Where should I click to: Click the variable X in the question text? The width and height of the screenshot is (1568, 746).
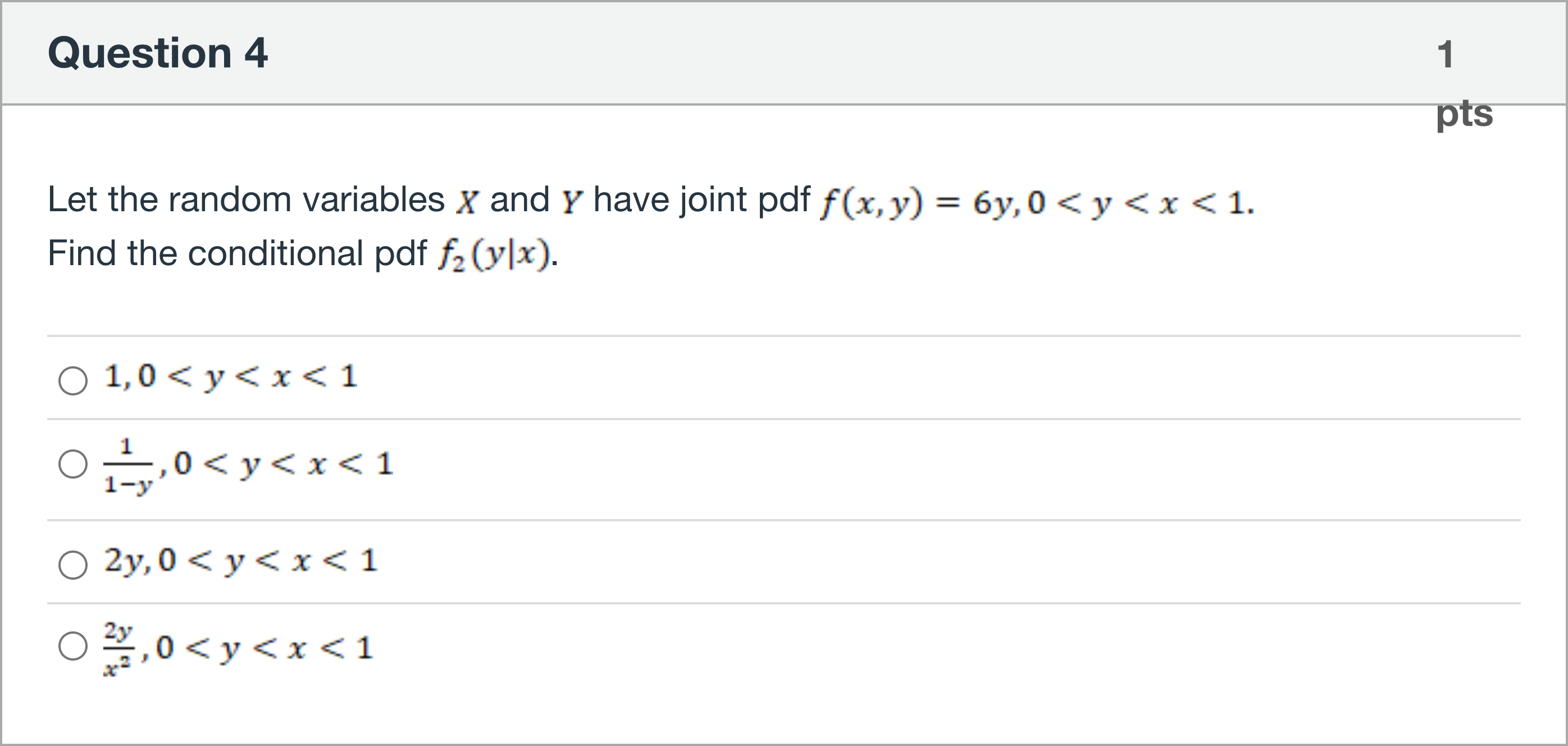click(467, 202)
